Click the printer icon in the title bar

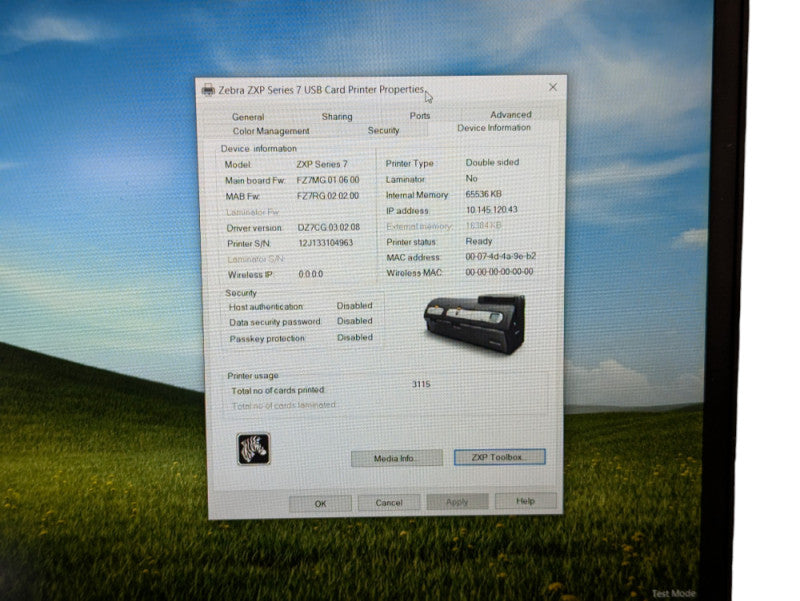click(208, 90)
